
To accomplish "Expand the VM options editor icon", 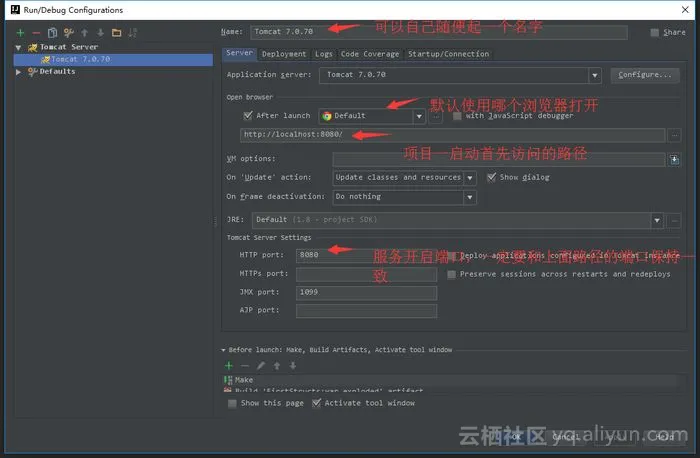I will (x=674, y=159).
